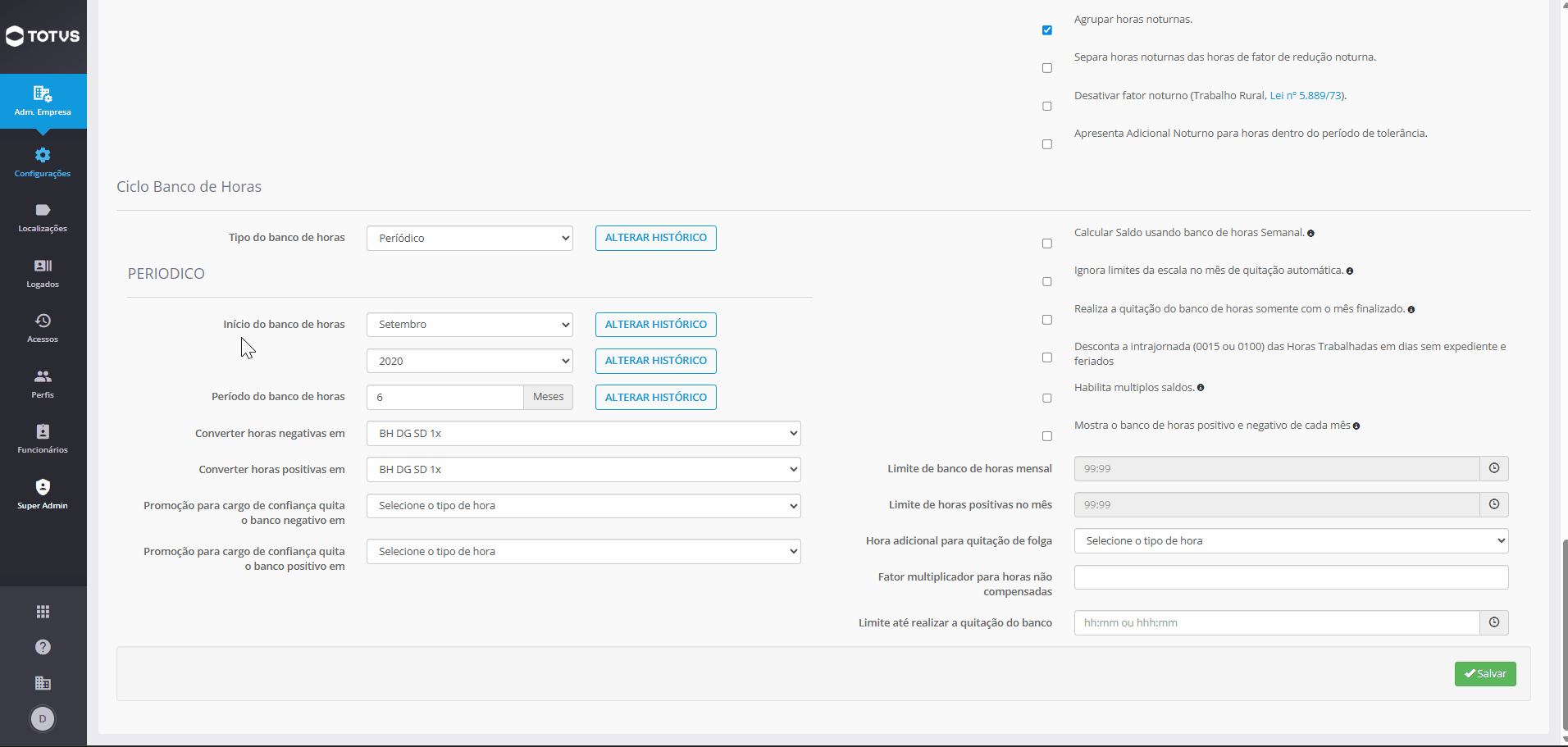1568x747 pixels.
Task: Click Período do banco de horas field
Action: (x=445, y=397)
